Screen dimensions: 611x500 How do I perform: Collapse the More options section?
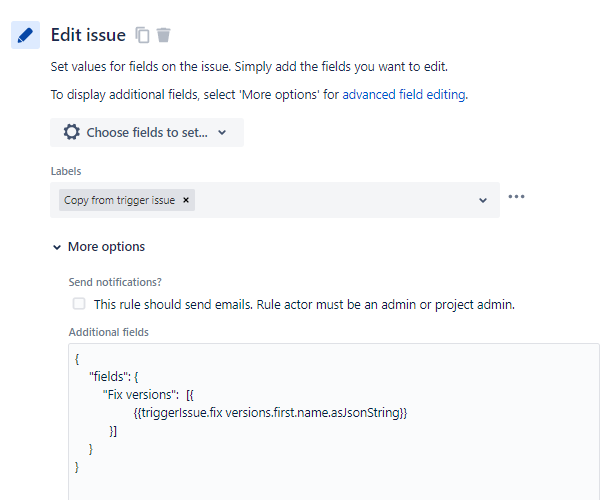pos(99,247)
